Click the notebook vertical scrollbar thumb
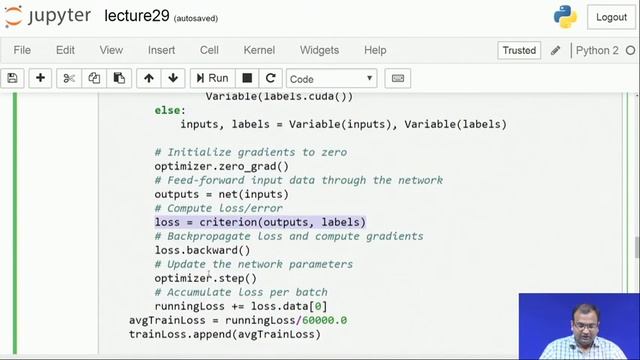 click(x=637, y=247)
